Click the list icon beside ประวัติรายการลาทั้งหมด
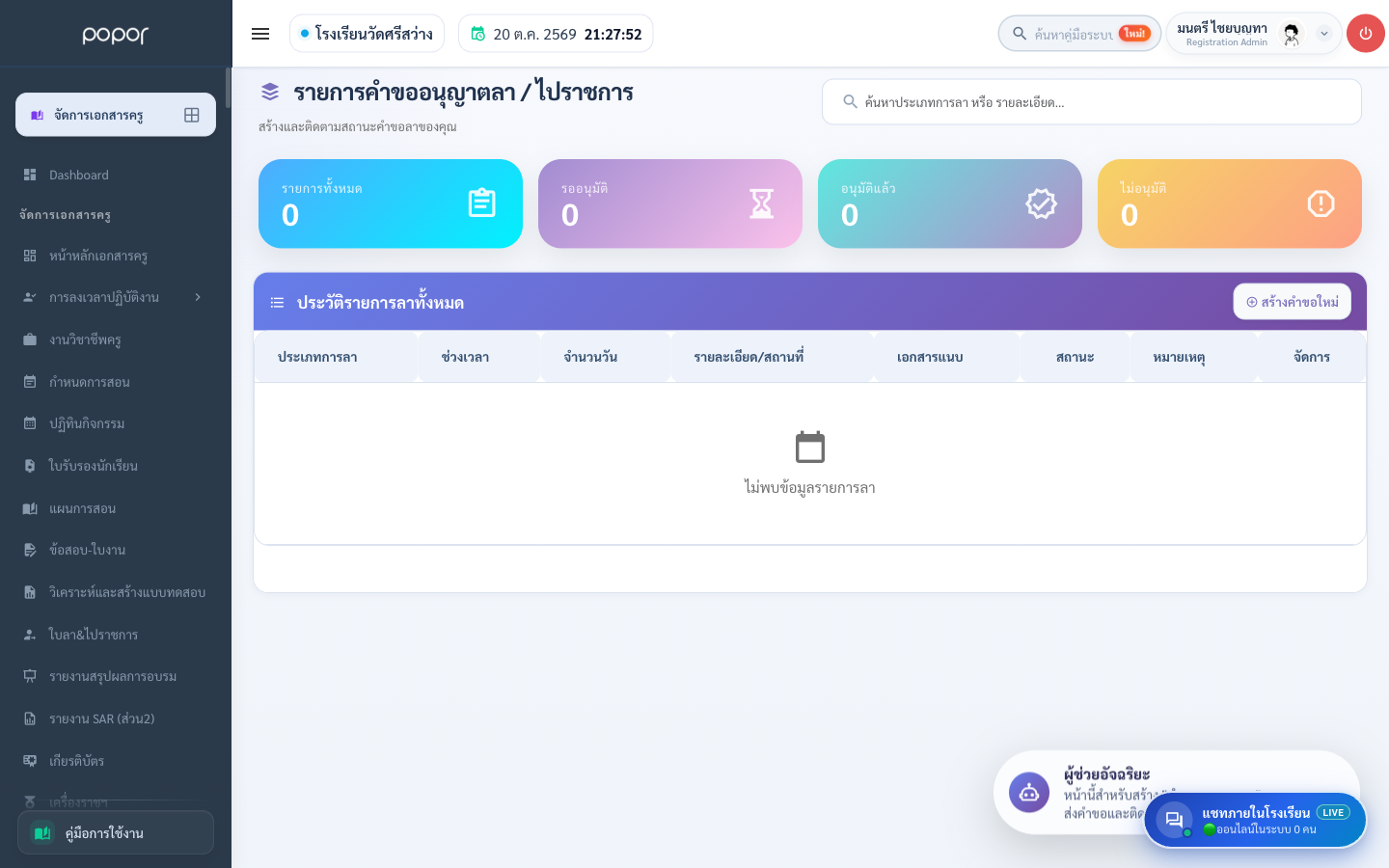The image size is (1389, 868). tap(277, 303)
